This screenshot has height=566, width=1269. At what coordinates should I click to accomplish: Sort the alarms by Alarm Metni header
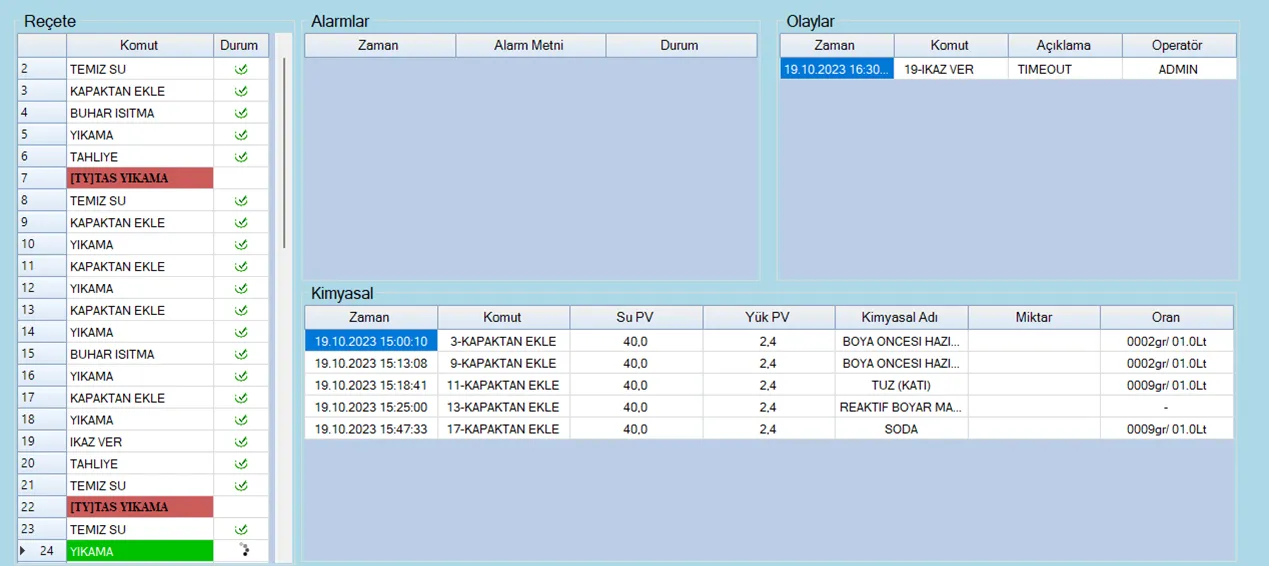tap(529, 45)
